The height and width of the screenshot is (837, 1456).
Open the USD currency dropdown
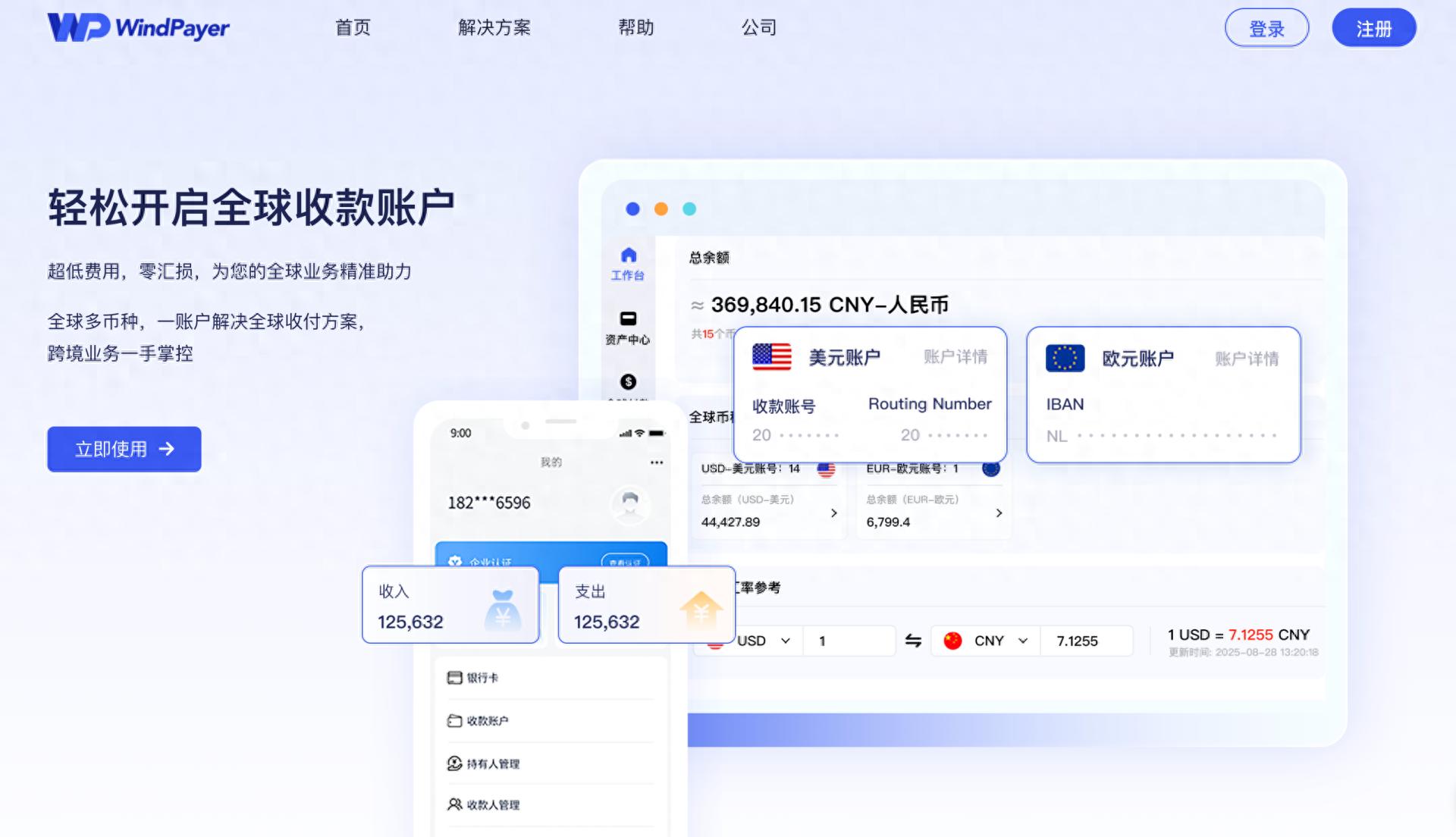786,641
